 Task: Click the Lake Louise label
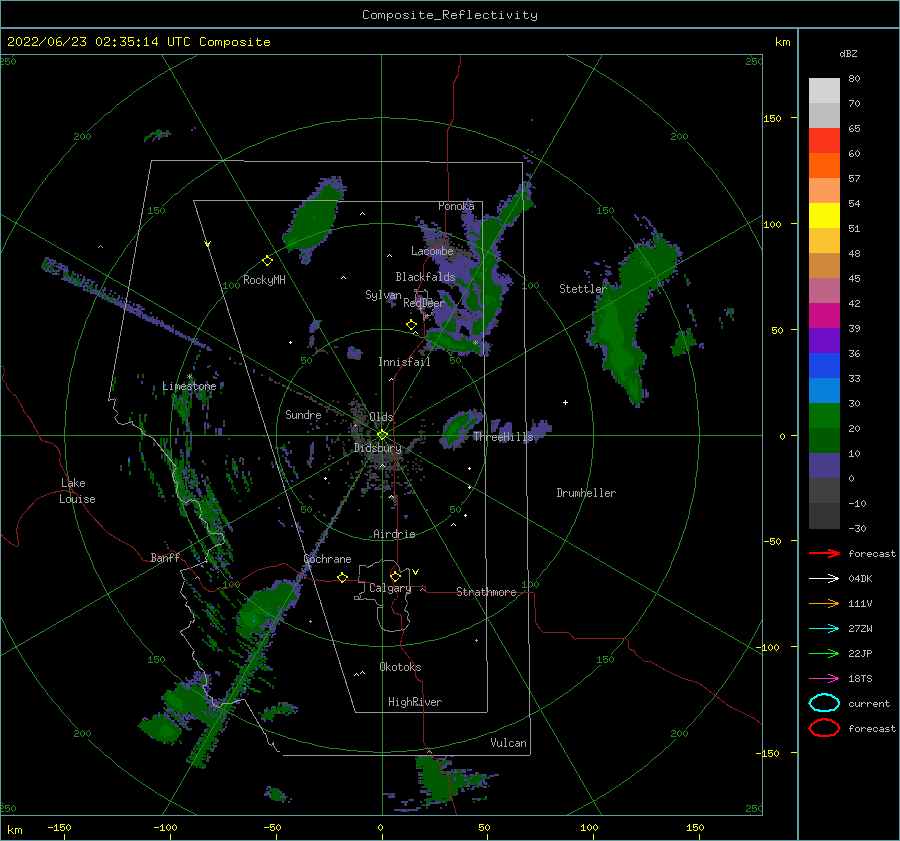click(x=77, y=491)
